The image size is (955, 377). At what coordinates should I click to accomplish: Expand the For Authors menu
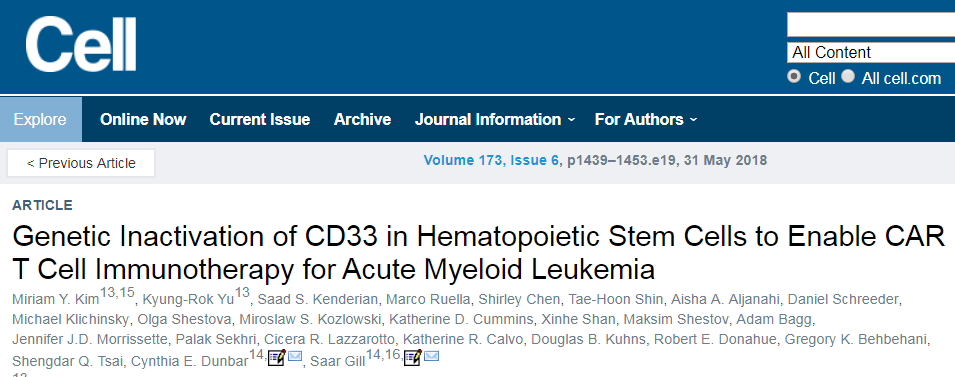[646, 119]
